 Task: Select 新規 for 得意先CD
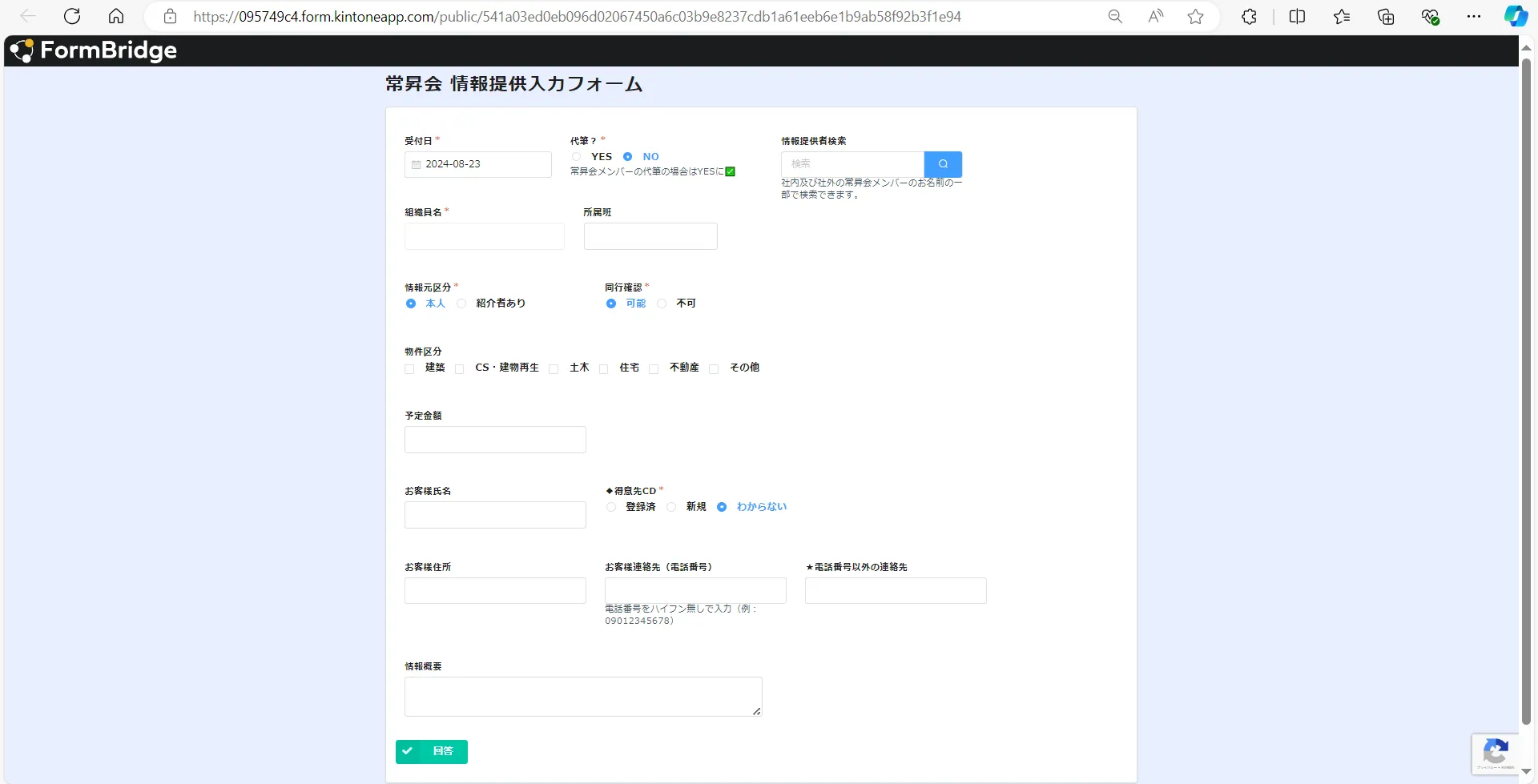(x=672, y=507)
